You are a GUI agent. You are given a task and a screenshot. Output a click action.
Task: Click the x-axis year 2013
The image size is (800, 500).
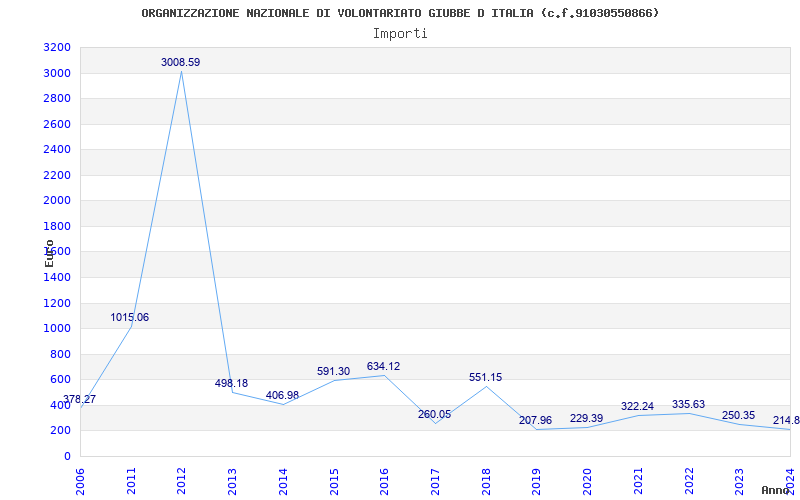click(232, 481)
